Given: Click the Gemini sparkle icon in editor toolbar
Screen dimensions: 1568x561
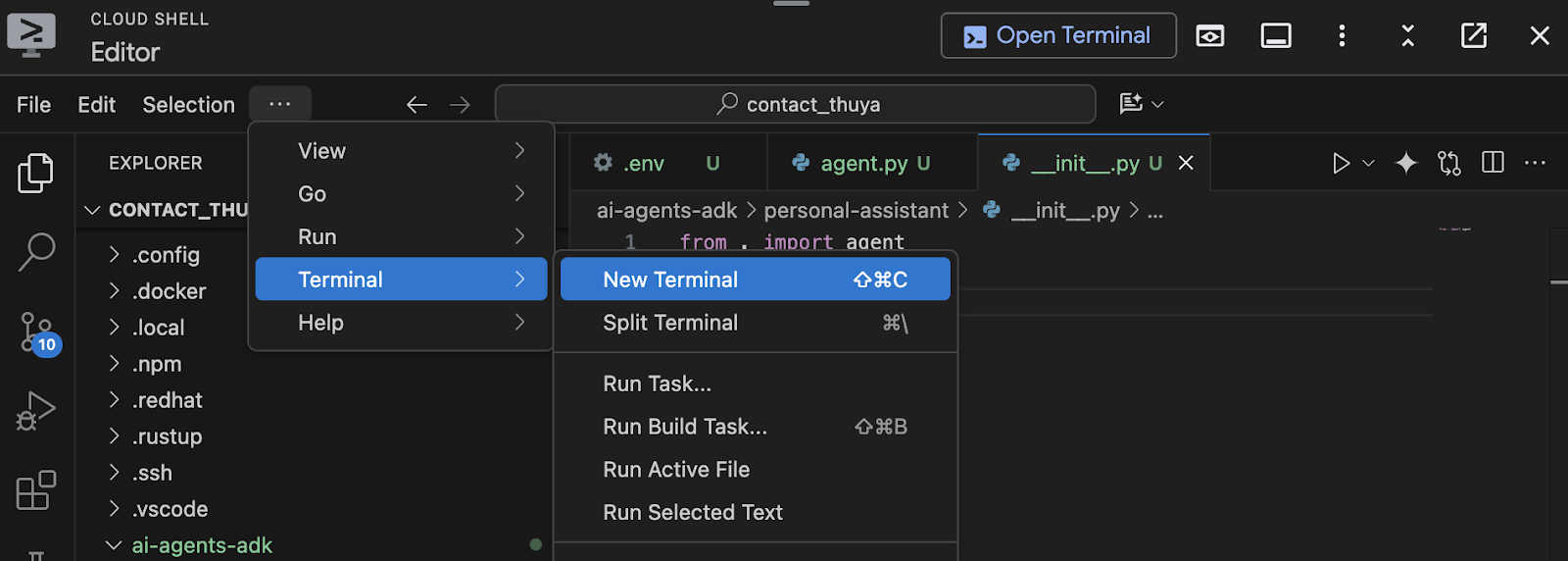Looking at the screenshot, I should click(x=1406, y=163).
